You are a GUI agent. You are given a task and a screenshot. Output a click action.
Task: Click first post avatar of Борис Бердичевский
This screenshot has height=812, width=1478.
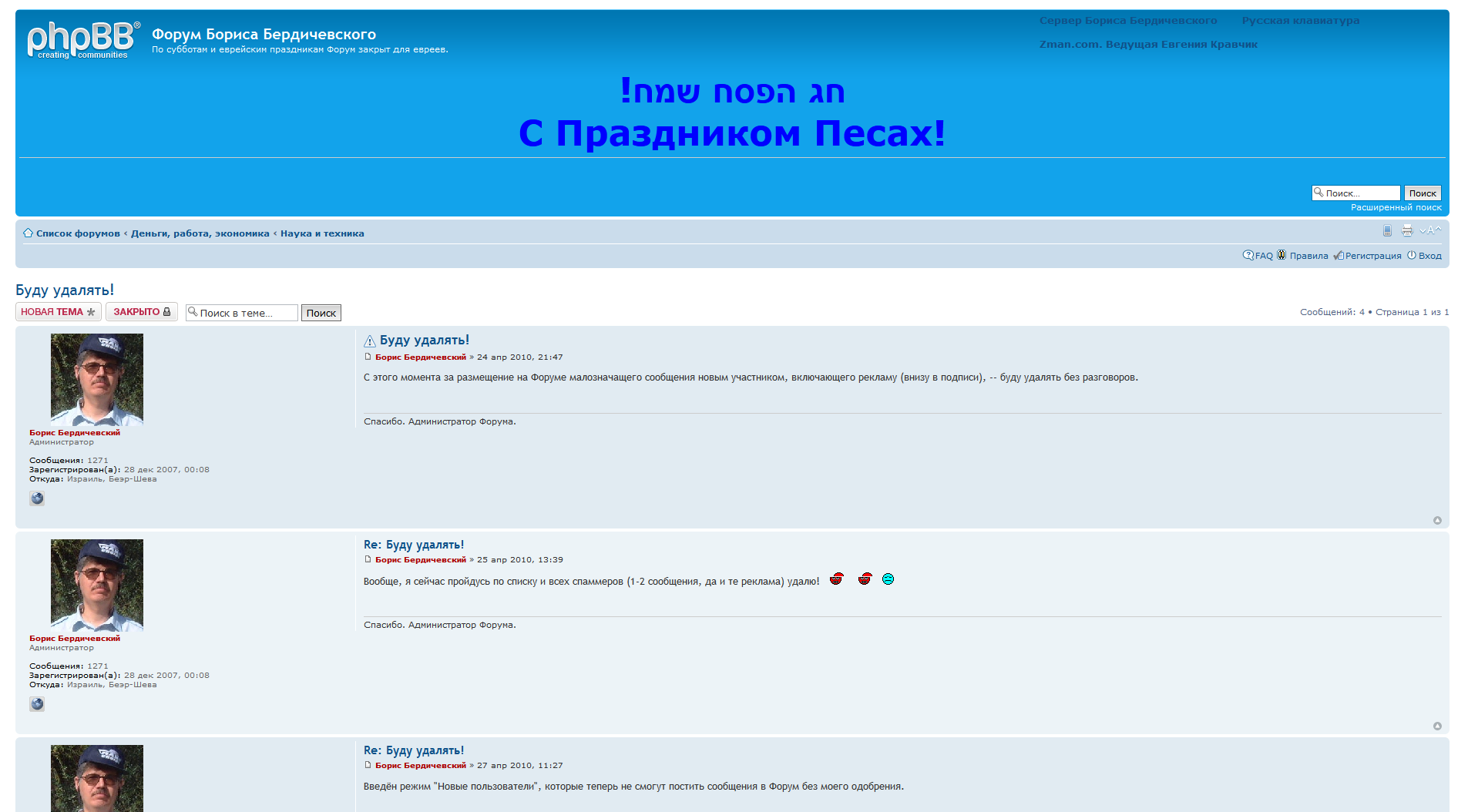click(x=97, y=380)
